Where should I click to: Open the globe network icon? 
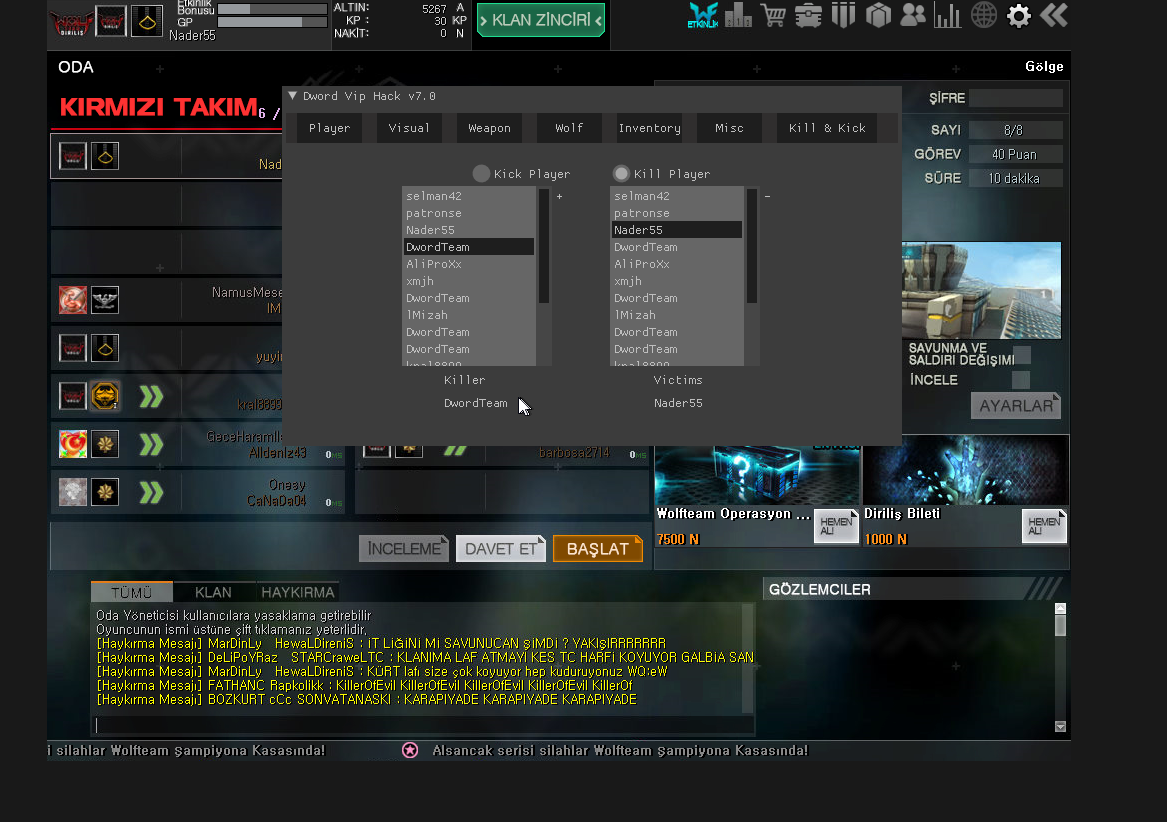(x=983, y=16)
